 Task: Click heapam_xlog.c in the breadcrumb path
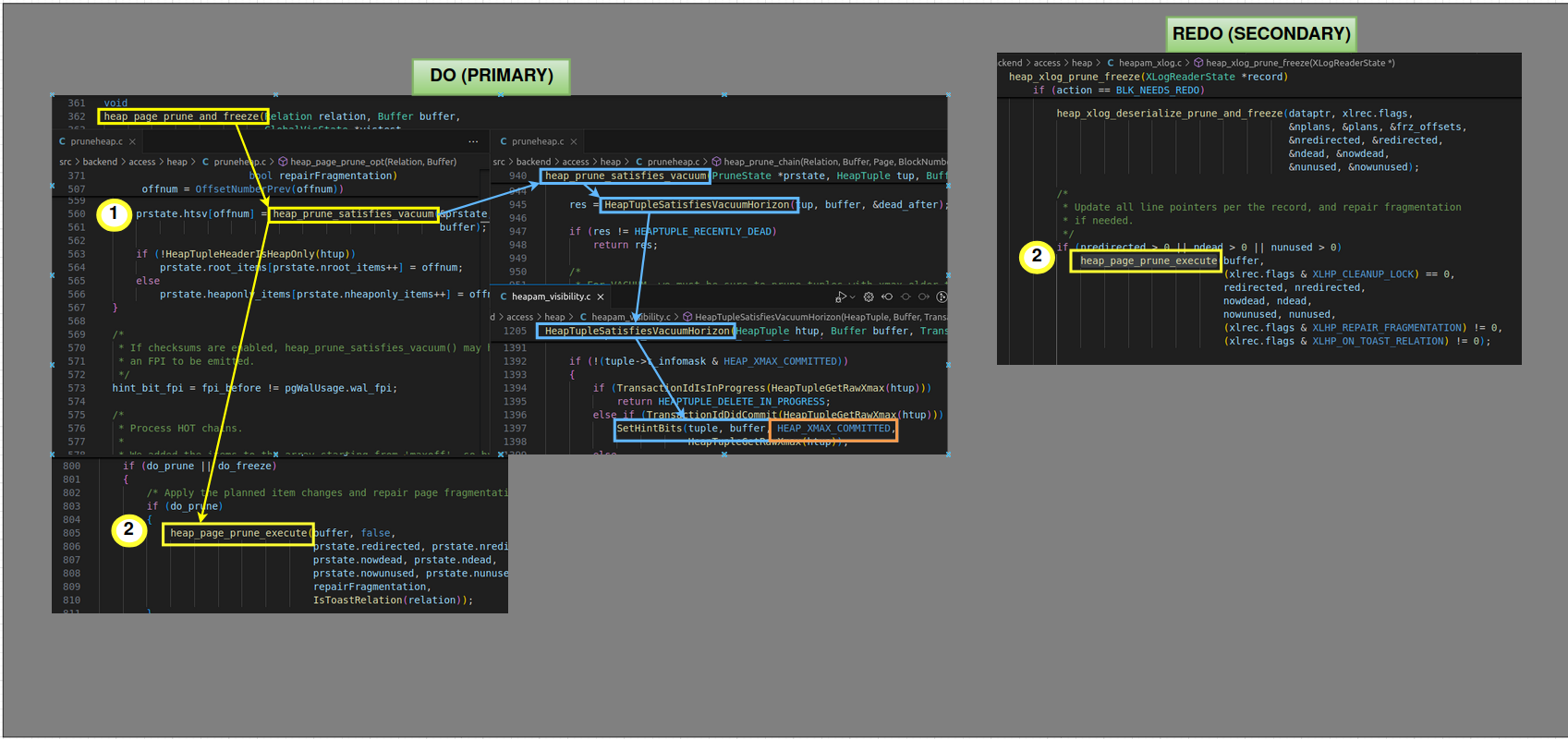(1149, 63)
